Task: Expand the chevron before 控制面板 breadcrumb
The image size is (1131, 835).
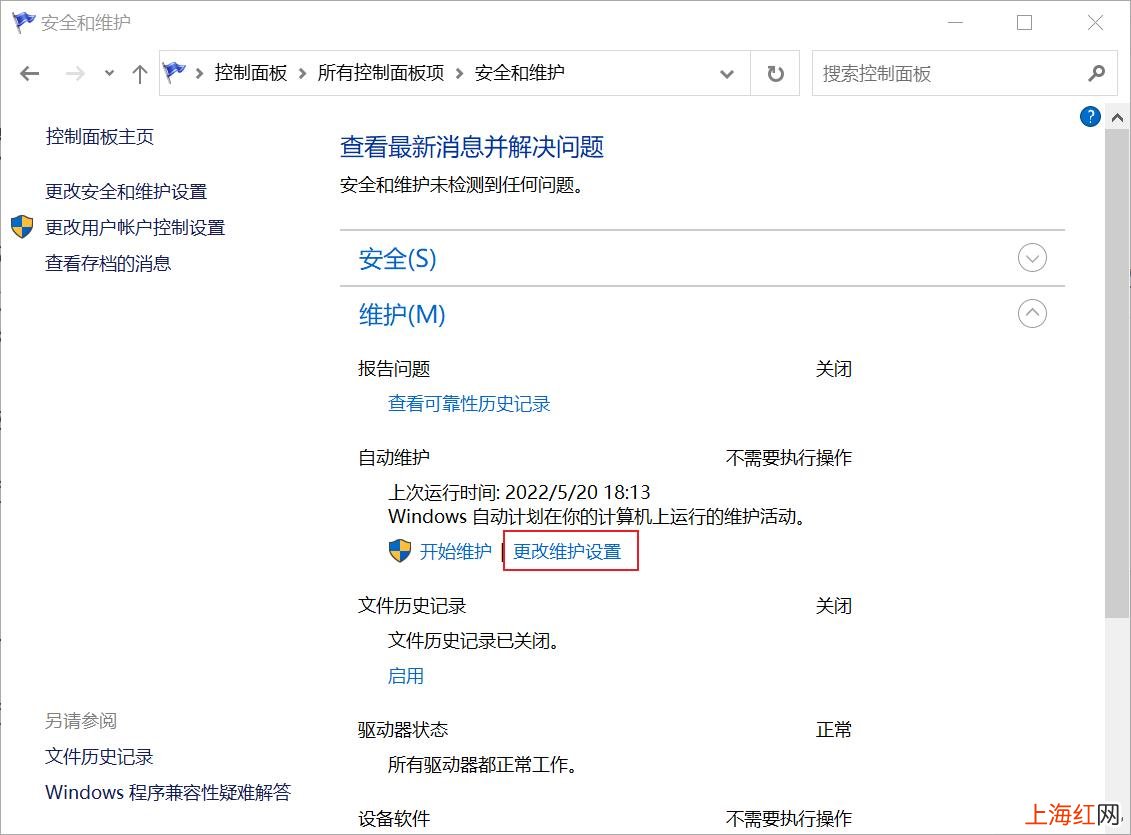Action: click(x=199, y=73)
